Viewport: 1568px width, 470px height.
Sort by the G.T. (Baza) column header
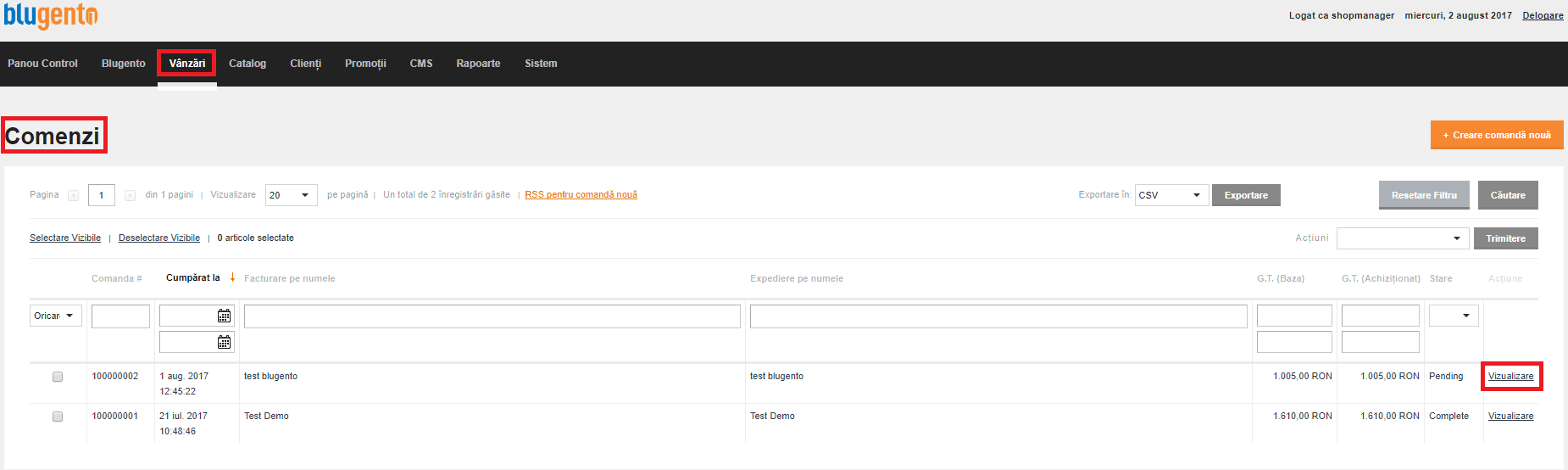(1280, 278)
